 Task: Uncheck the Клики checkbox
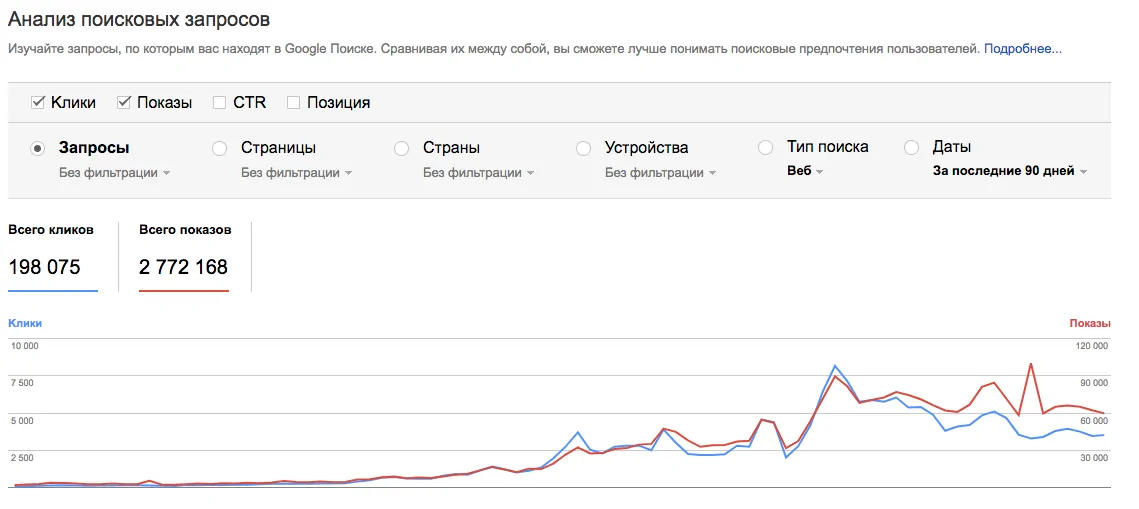pos(38,102)
